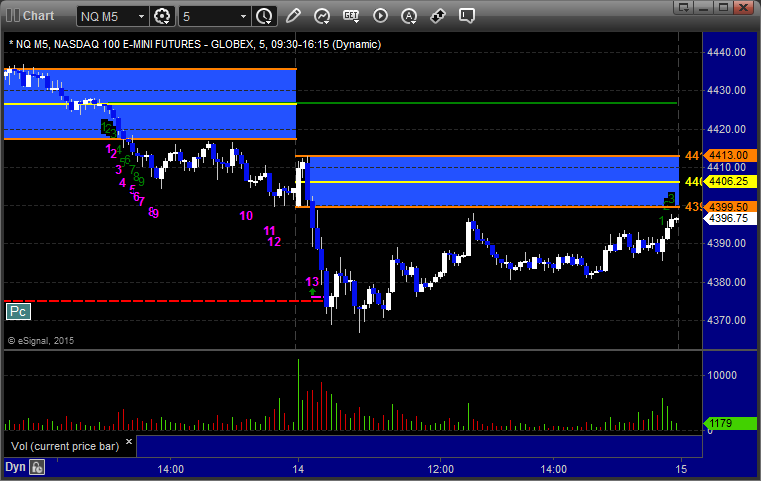This screenshot has width=761, height=481.
Task: Click the green horizontal line near 4427
Action: [487, 103]
